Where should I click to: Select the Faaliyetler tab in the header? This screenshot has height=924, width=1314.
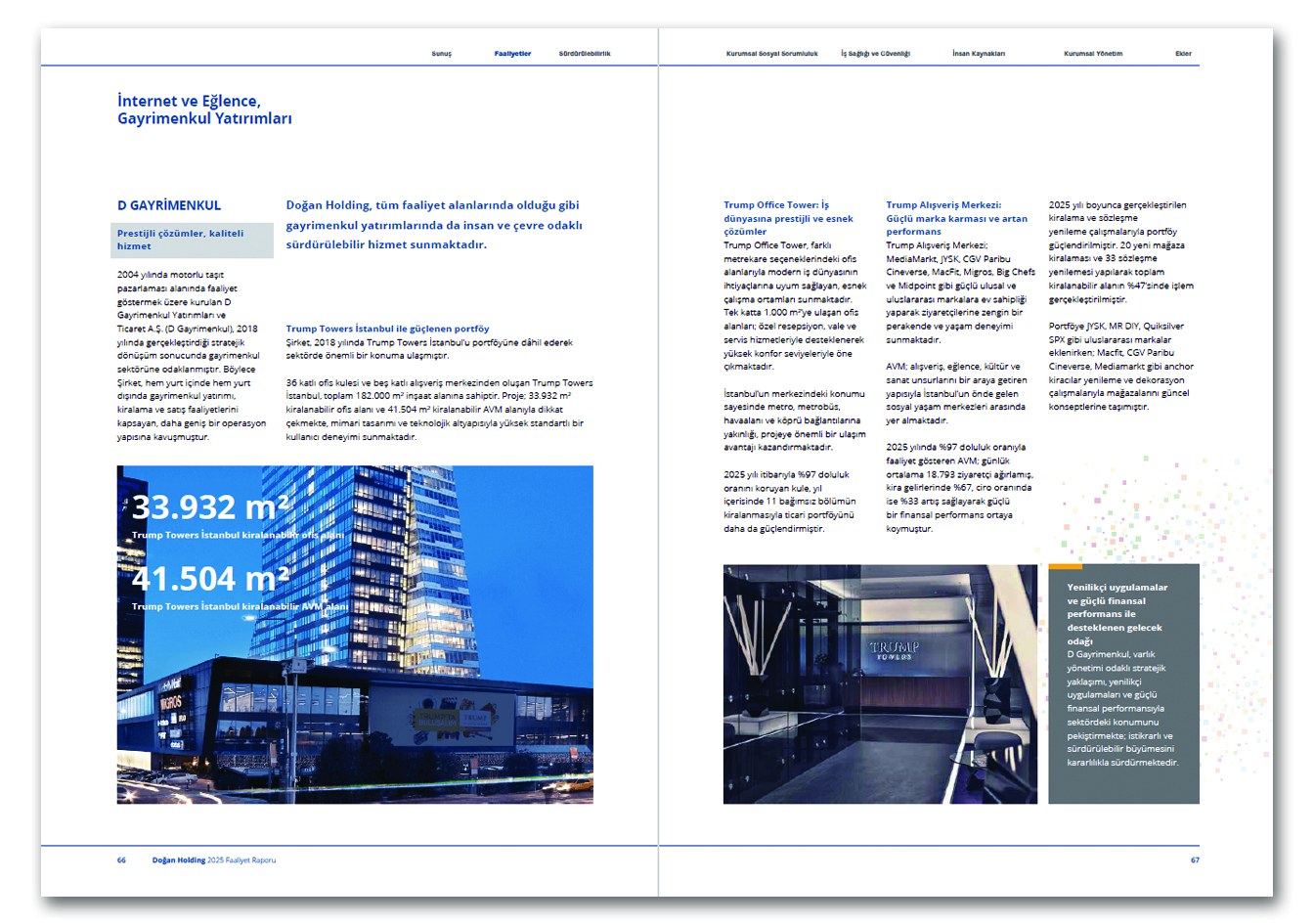point(512,54)
